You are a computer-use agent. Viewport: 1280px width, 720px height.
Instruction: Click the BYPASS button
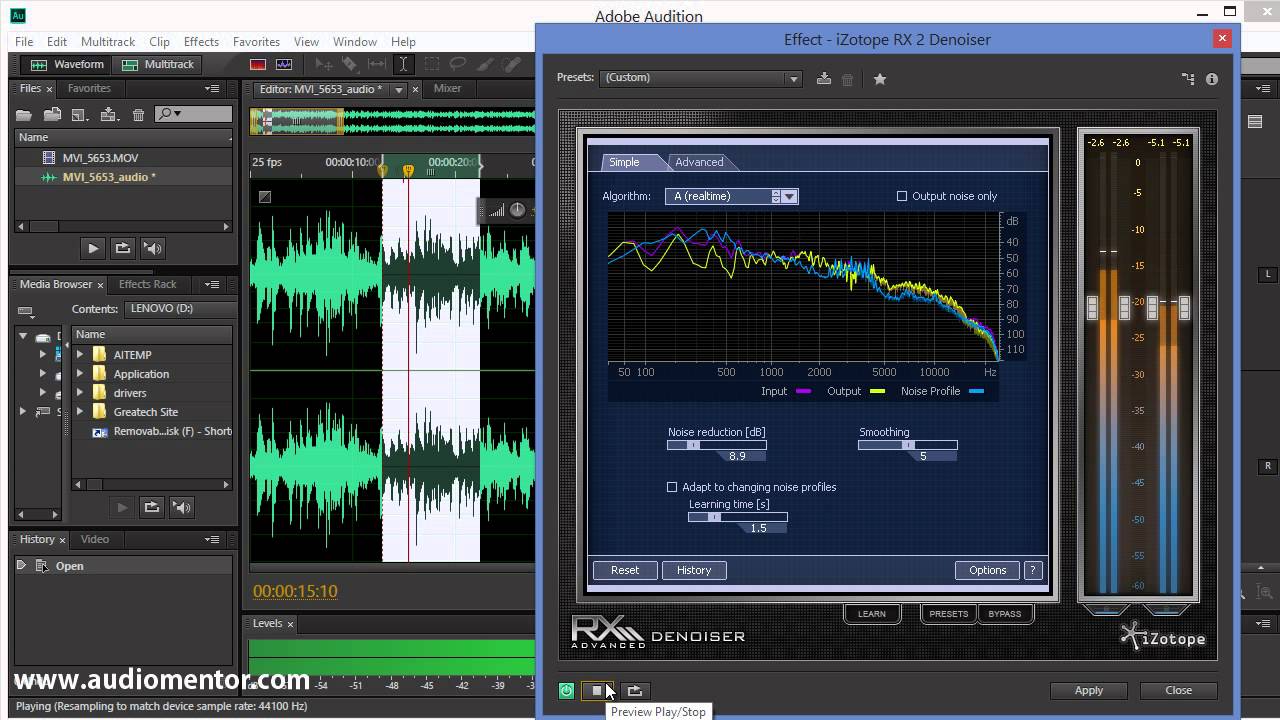[x=1005, y=614]
